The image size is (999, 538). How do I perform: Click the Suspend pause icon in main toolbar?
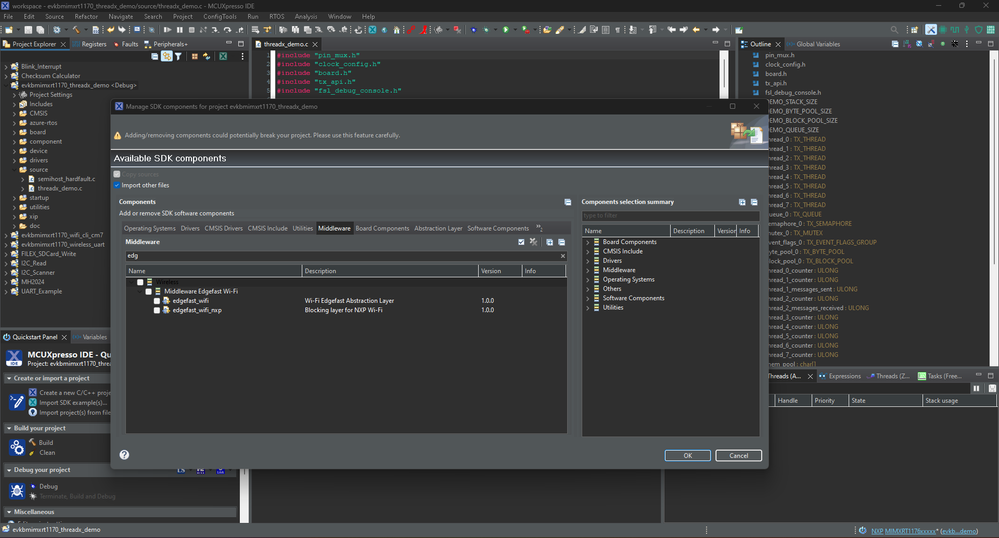click(x=180, y=30)
